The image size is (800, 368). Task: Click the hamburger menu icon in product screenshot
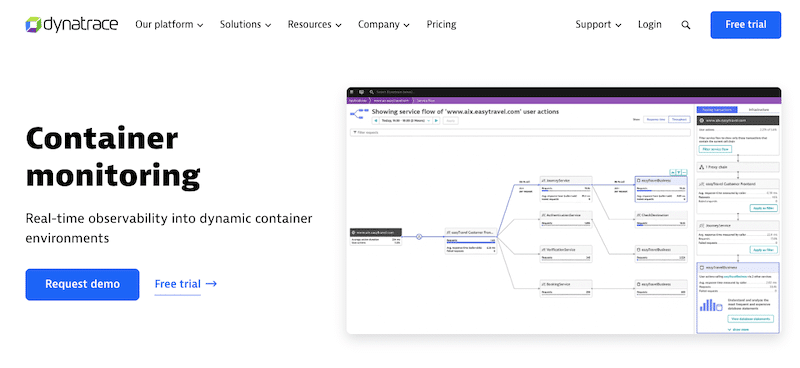(x=352, y=92)
